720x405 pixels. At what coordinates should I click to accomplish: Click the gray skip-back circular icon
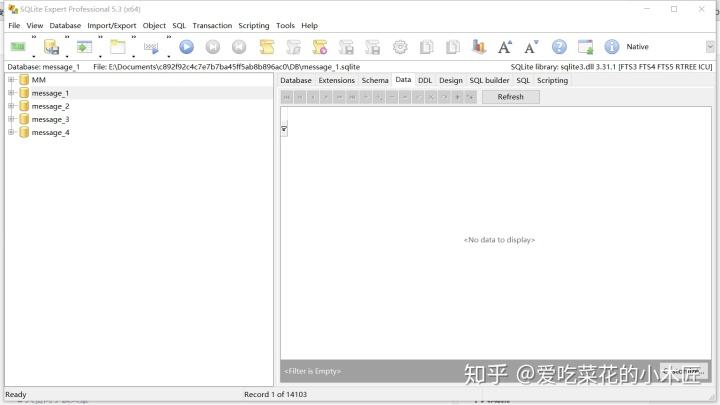(x=239, y=47)
